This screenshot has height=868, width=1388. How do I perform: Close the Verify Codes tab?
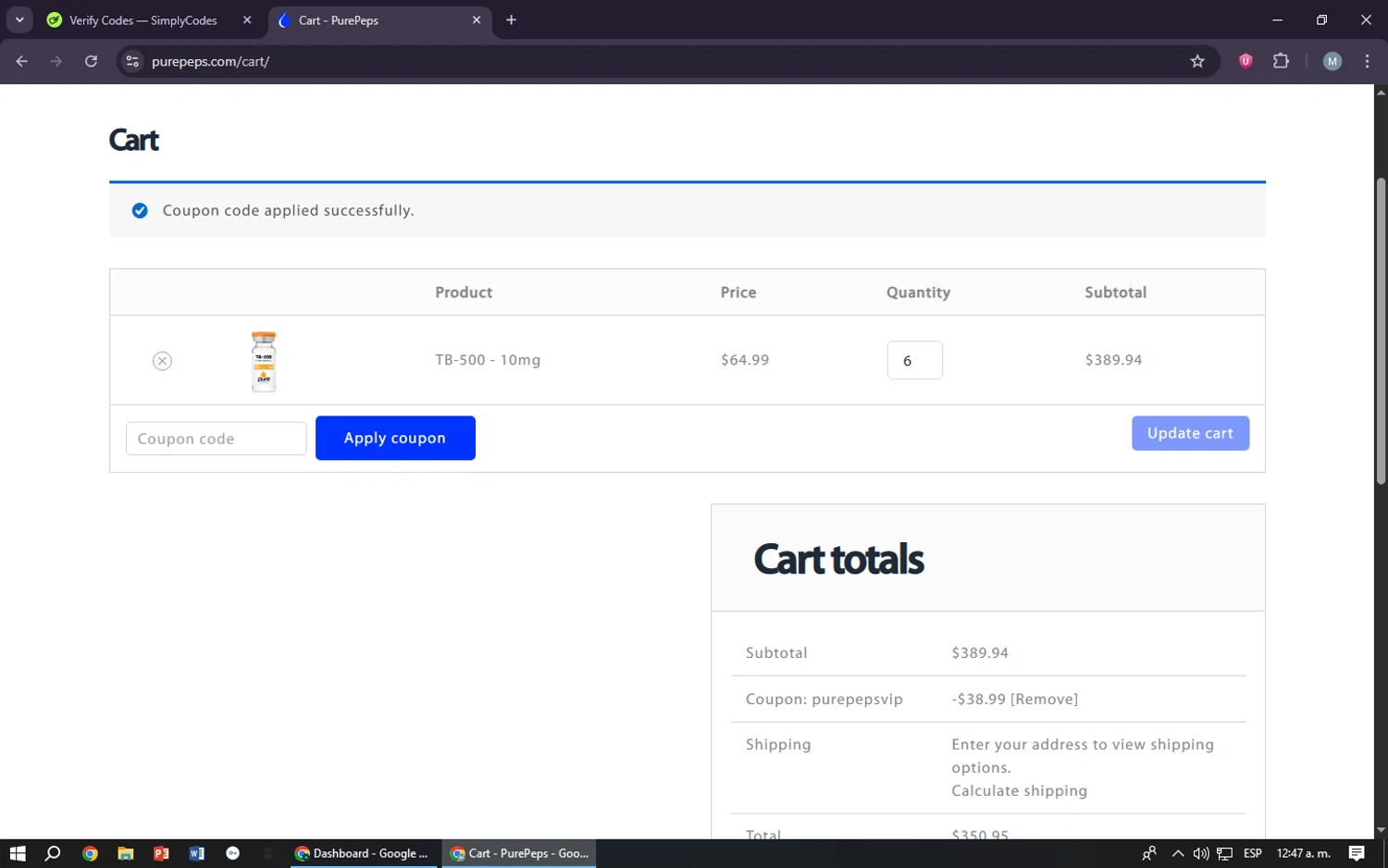(247, 20)
